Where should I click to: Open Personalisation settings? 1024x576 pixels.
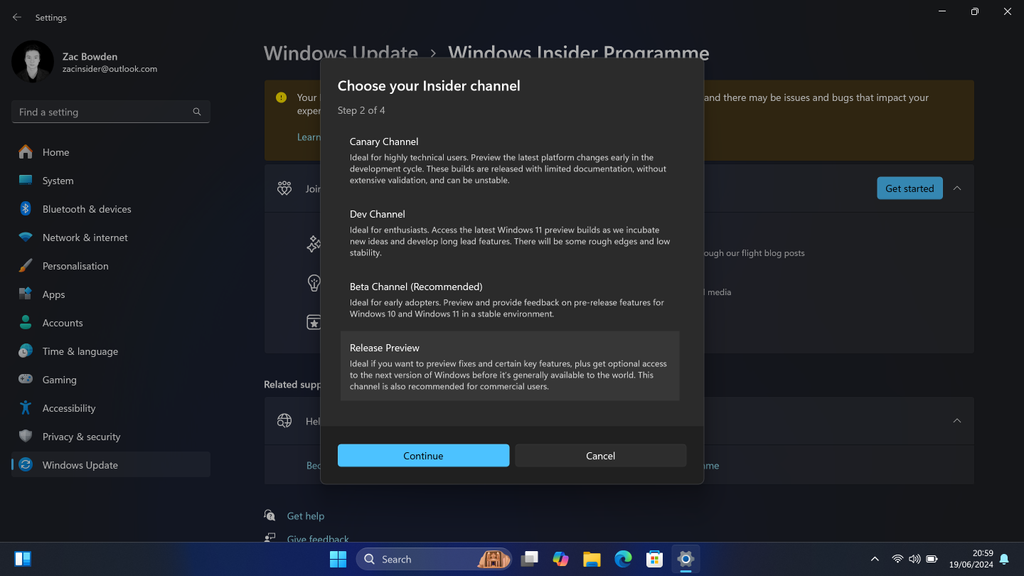[110, 266]
